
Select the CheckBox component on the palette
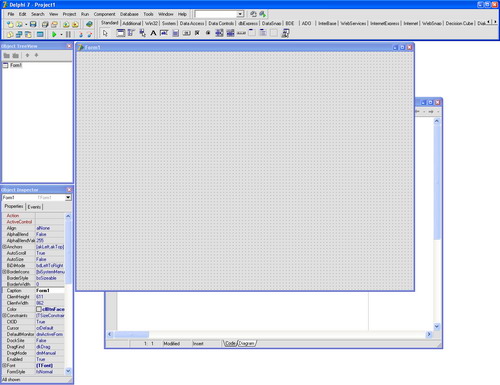click(x=197, y=33)
